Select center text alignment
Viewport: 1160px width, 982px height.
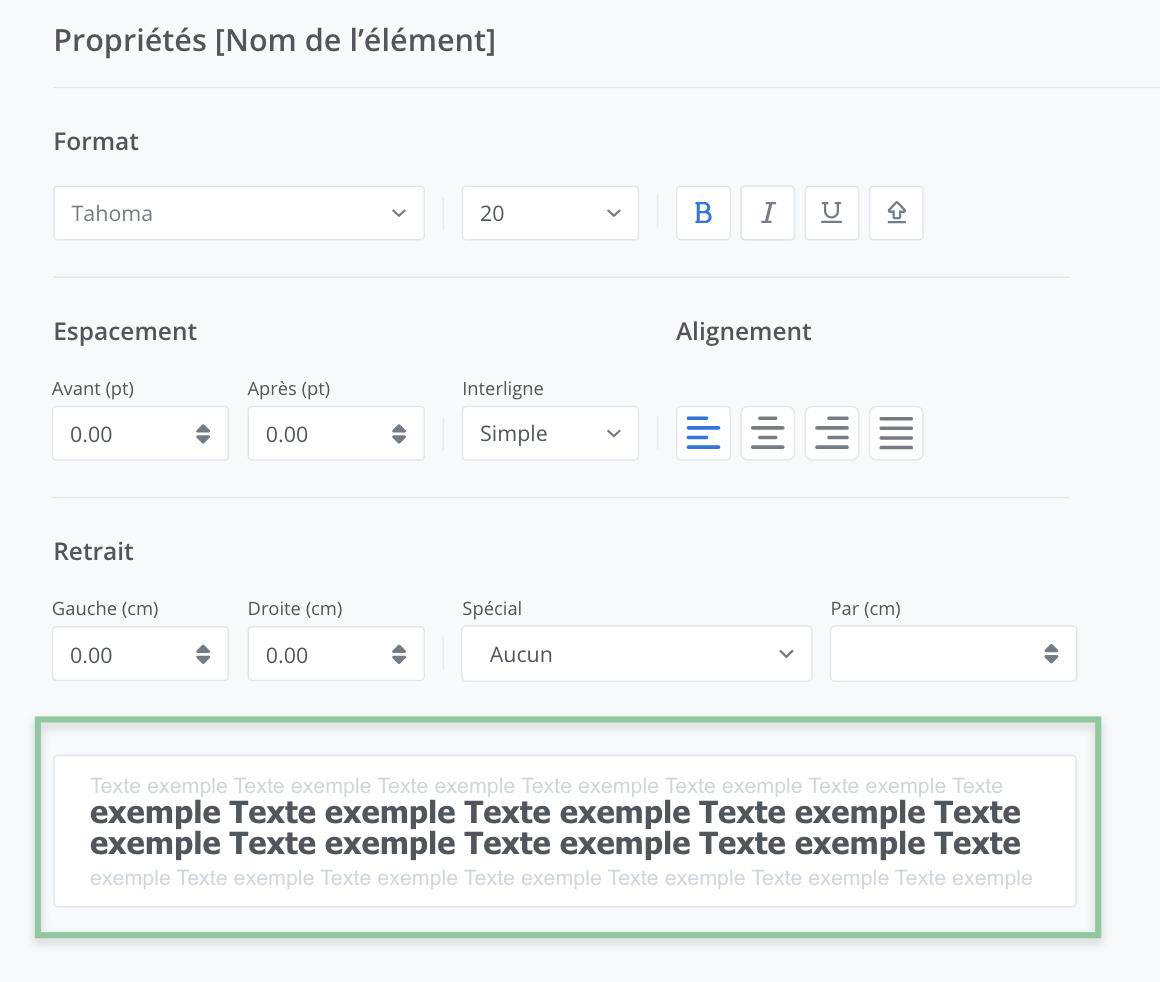[767, 434]
